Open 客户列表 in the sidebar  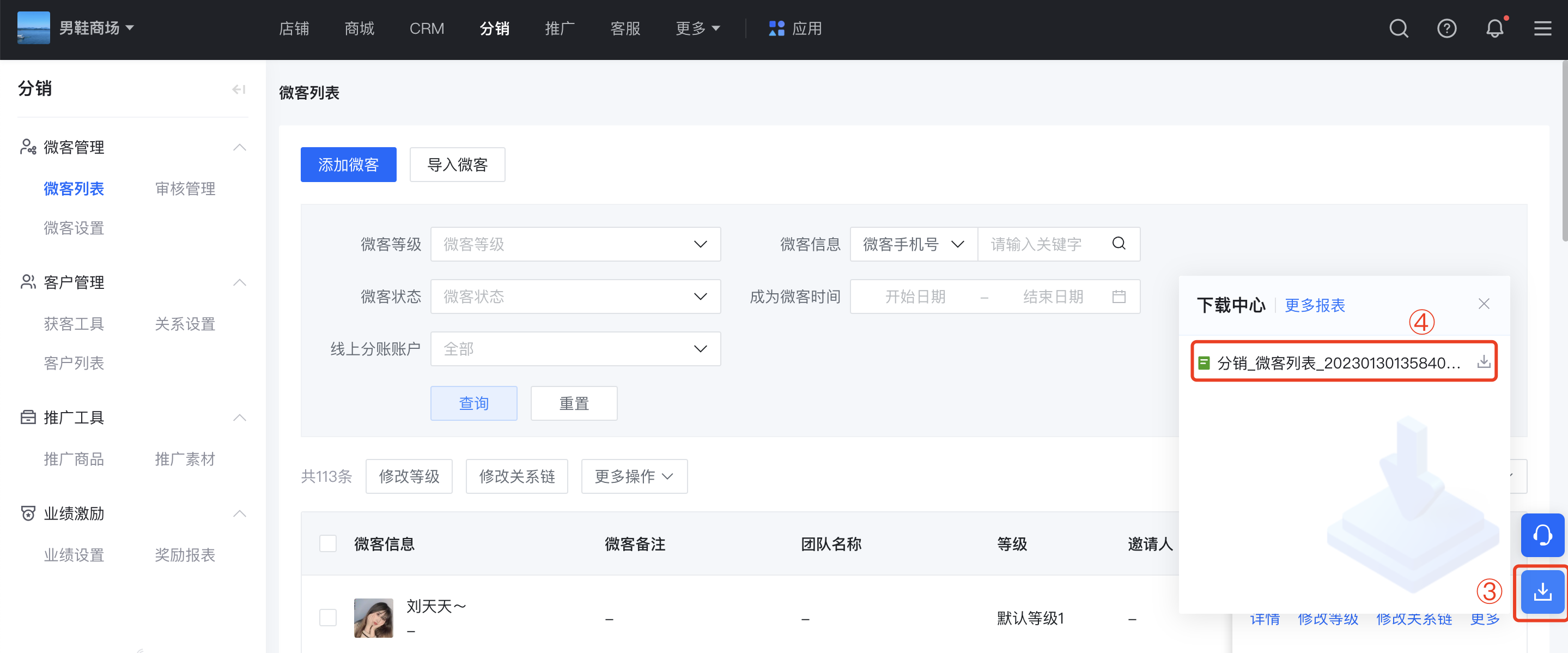(x=74, y=363)
